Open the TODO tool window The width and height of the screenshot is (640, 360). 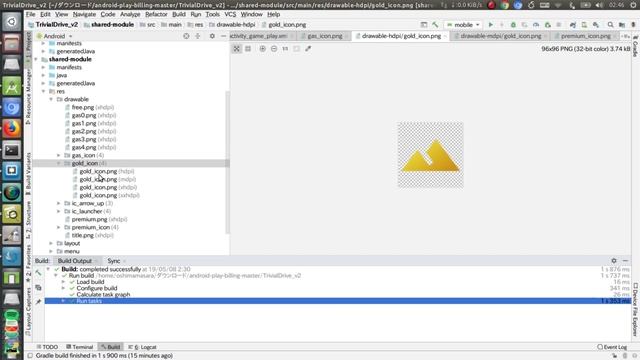(47, 347)
